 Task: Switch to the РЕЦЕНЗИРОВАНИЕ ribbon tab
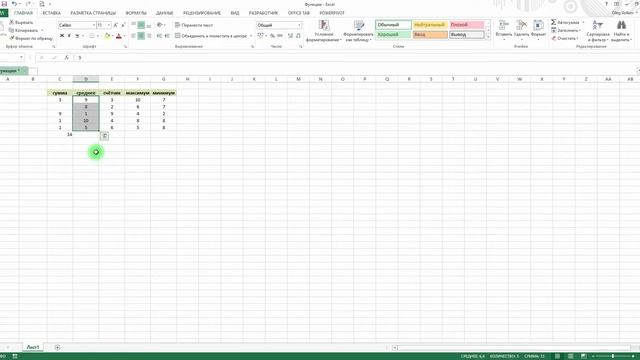pos(202,13)
